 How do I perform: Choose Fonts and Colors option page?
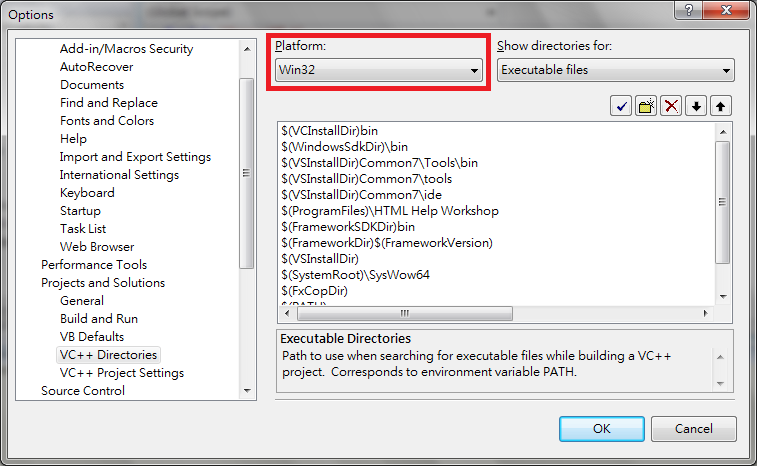coord(107,121)
